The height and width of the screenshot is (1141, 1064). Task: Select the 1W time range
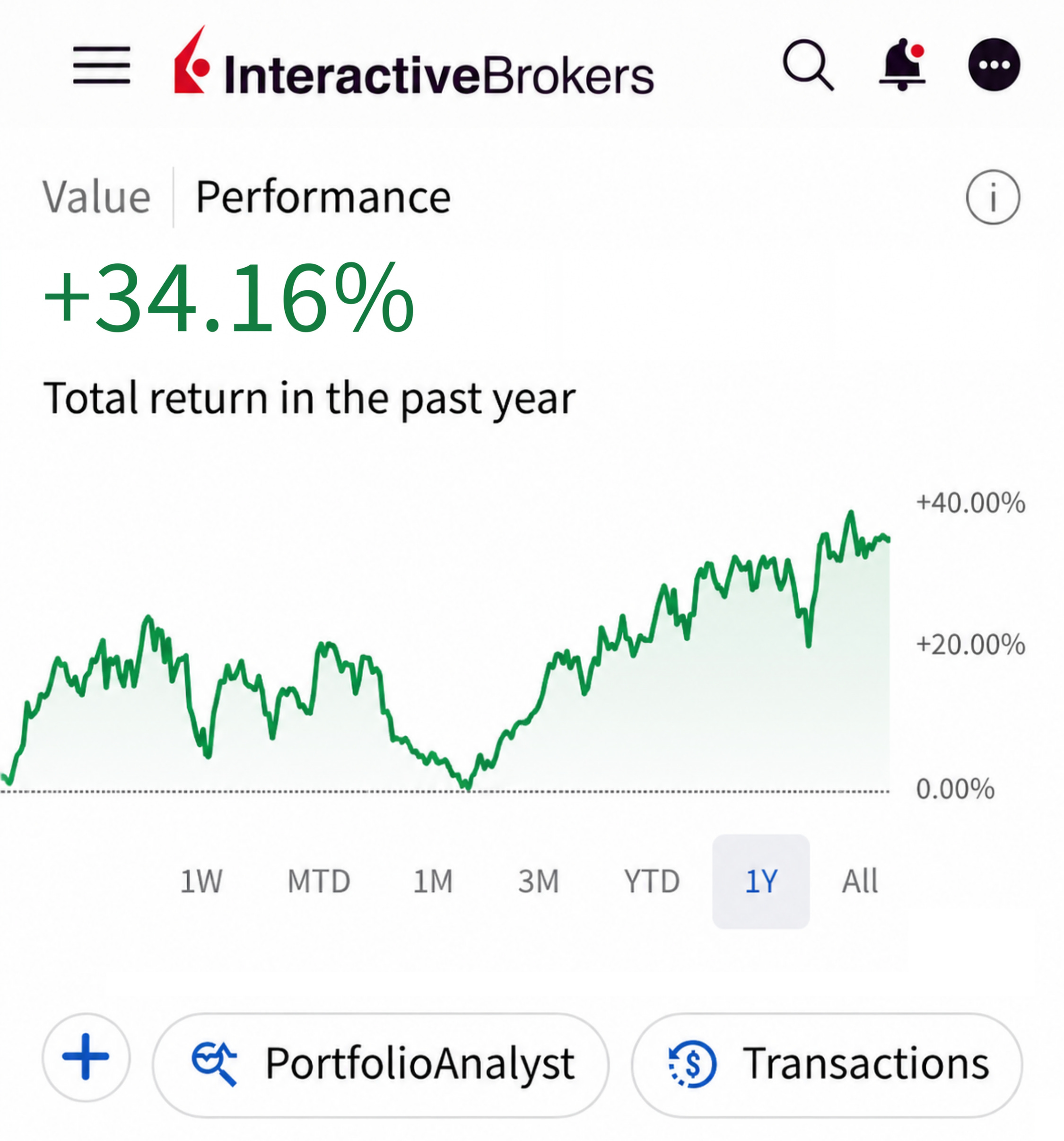(x=201, y=881)
